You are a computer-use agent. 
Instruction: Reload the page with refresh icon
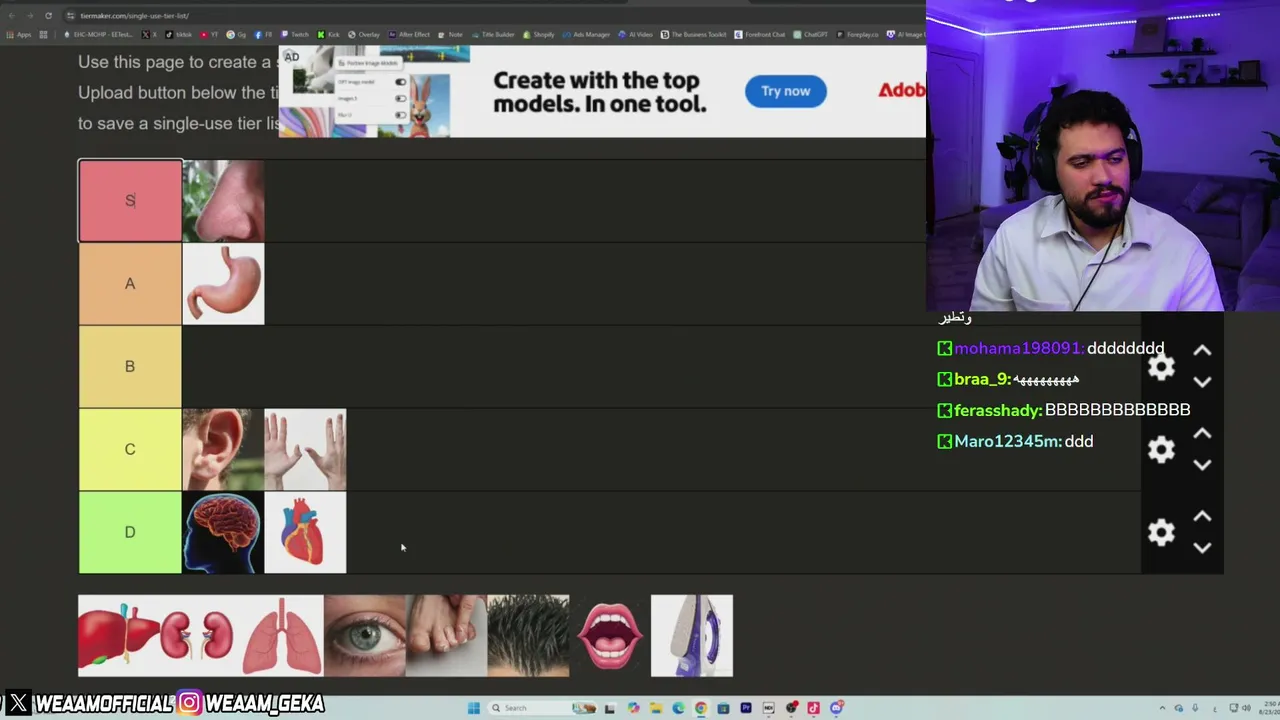click(x=48, y=16)
